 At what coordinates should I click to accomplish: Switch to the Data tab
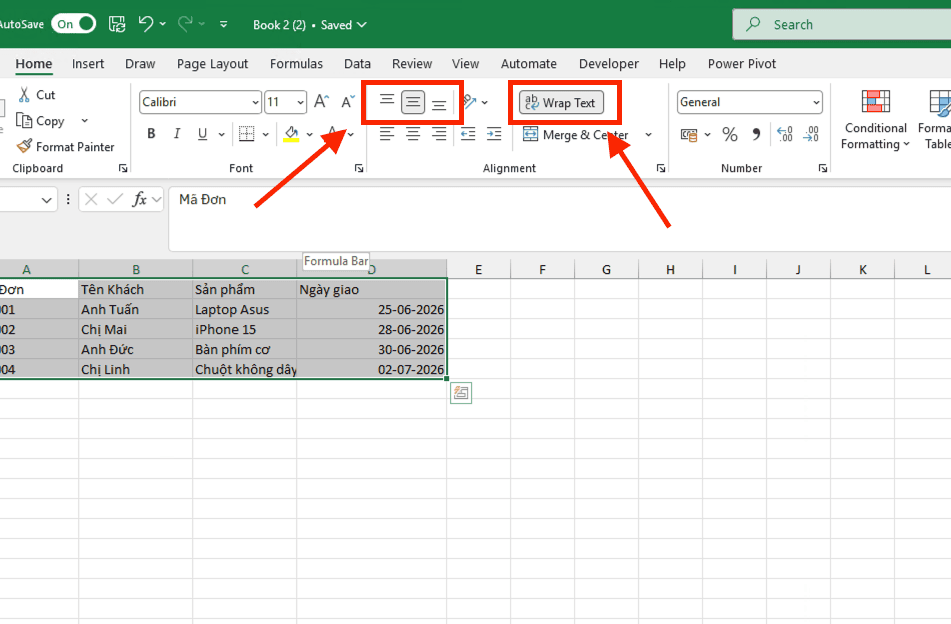[x=357, y=64]
